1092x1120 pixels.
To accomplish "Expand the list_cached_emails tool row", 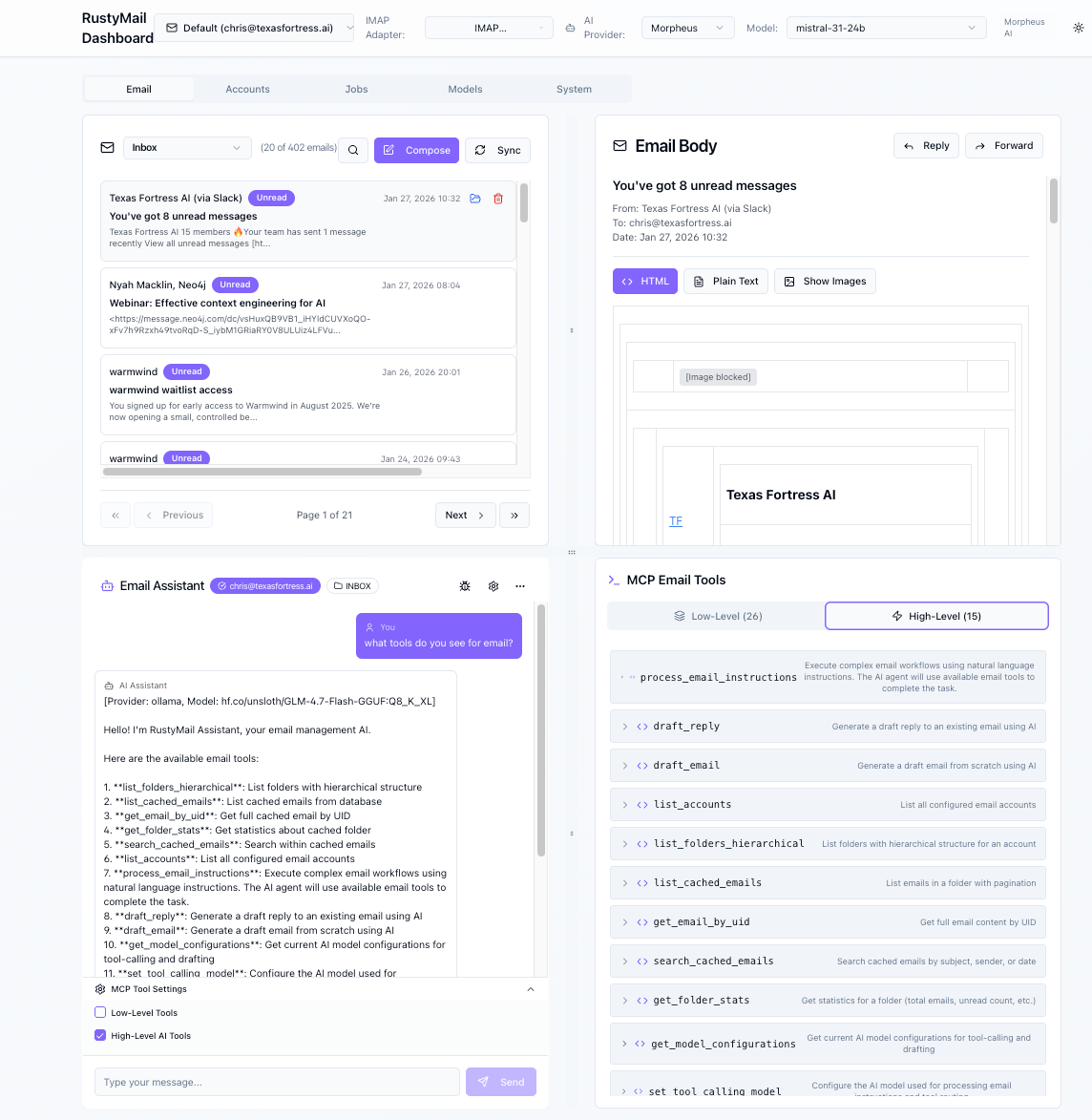I will (x=828, y=883).
